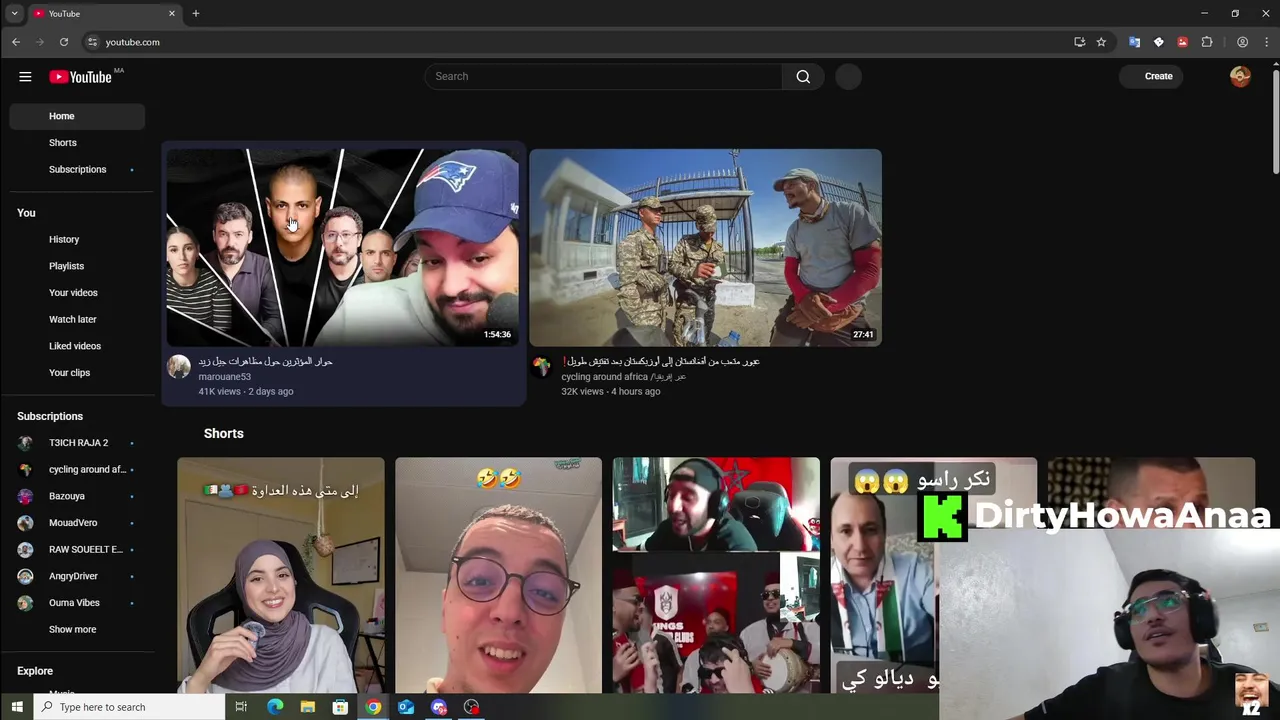Select the YouTube browser tab
This screenshot has height=720, width=1280.
click(104, 14)
